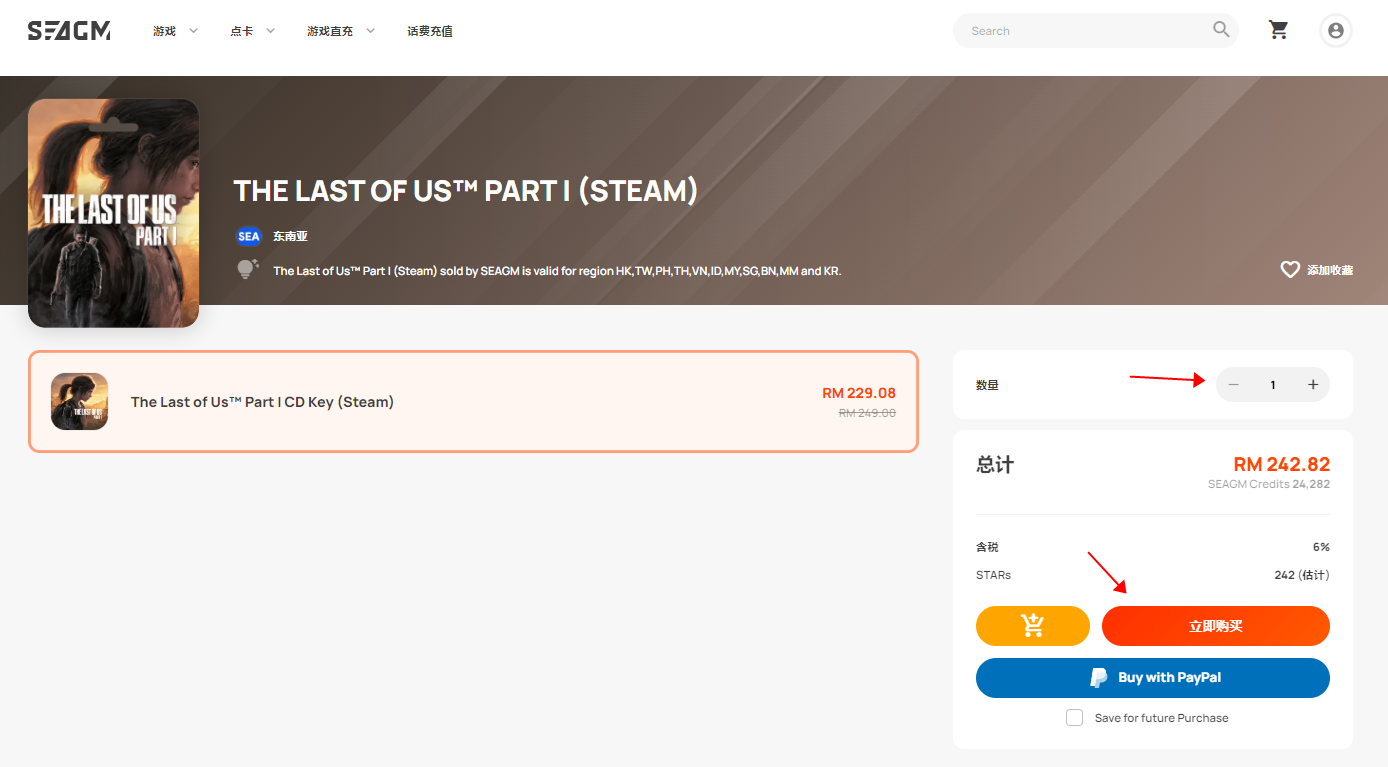Decrease quantity with minus button
This screenshot has width=1388, height=767.
point(1233,385)
